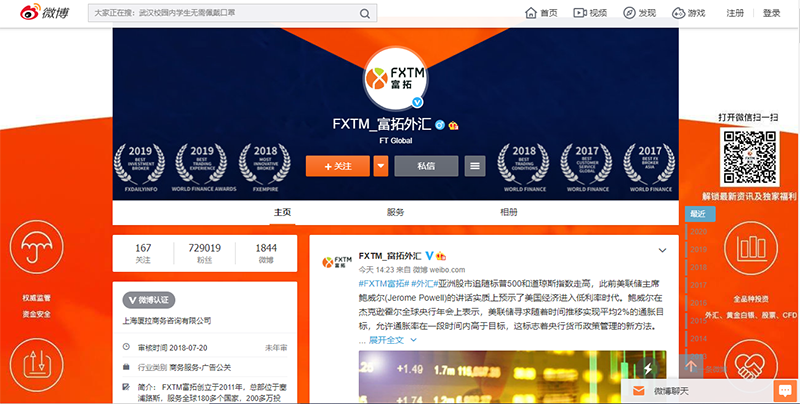Click the 未年审 status text
This screenshot has height=404, width=800.
276,348
